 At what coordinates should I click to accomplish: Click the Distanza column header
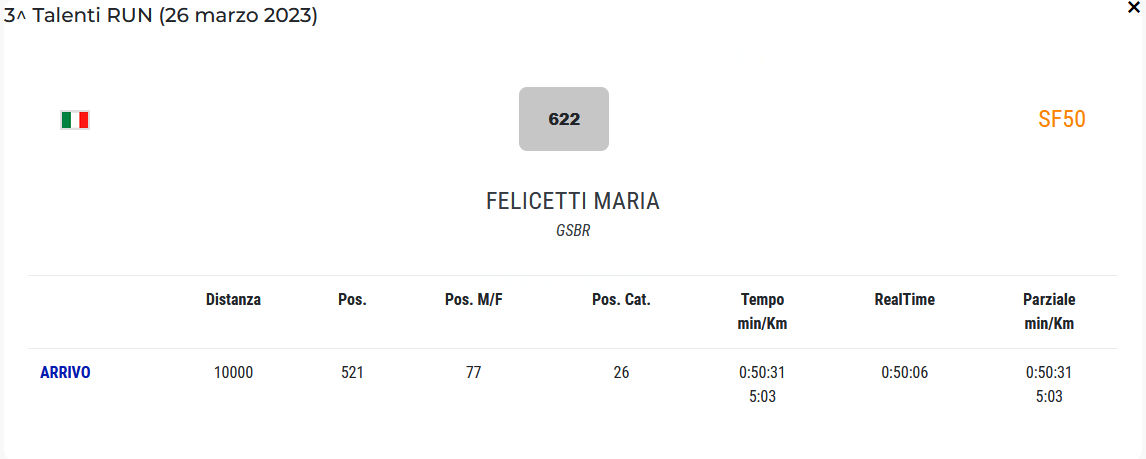pos(233,299)
